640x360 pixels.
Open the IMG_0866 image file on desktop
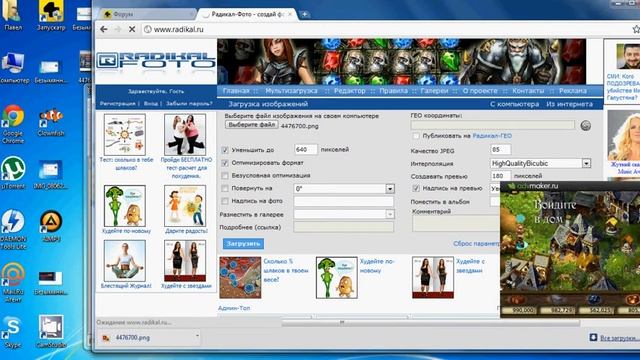(x=51, y=175)
